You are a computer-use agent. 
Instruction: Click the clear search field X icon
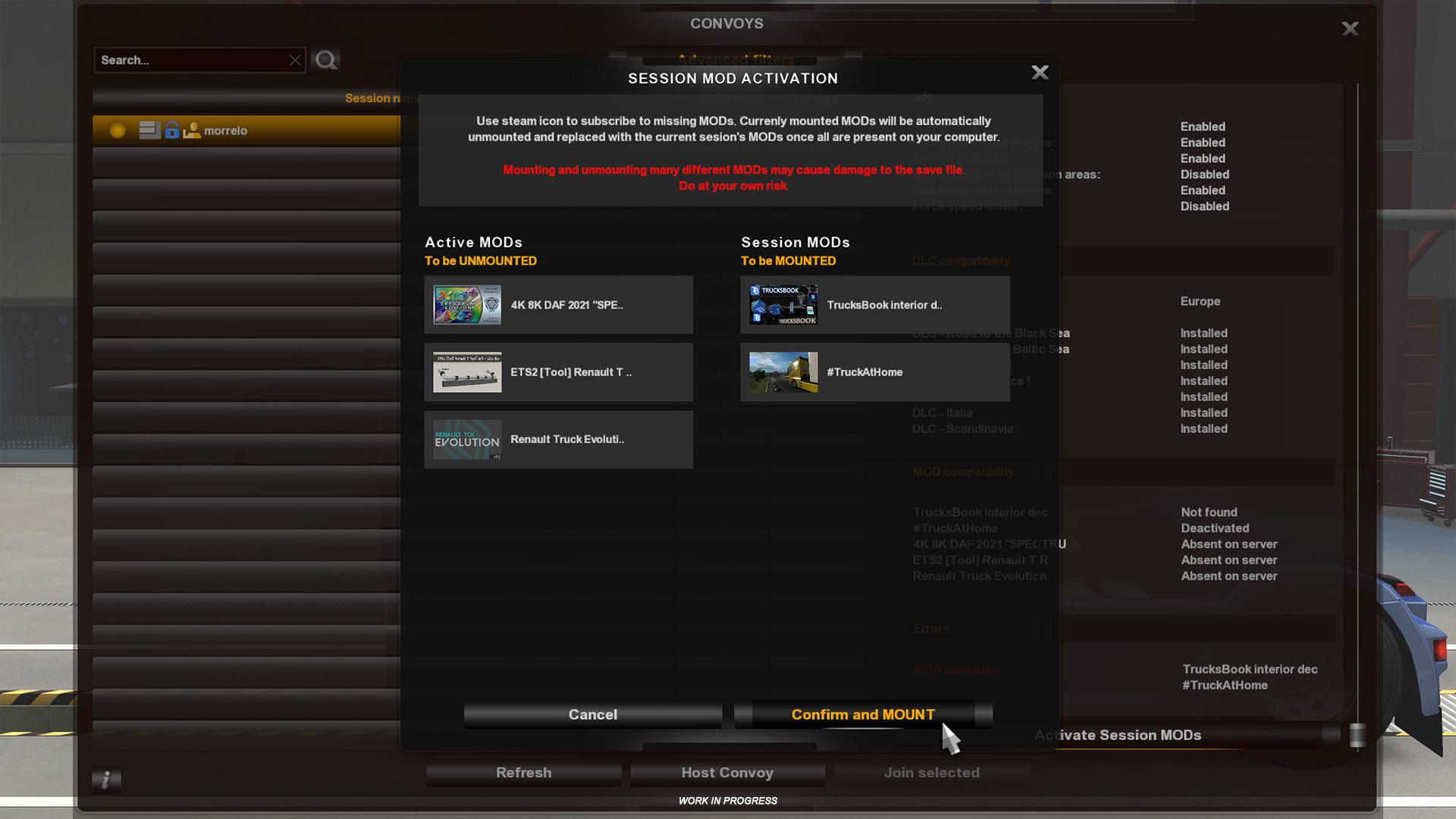pyautogui.click(x=294, y=60)
